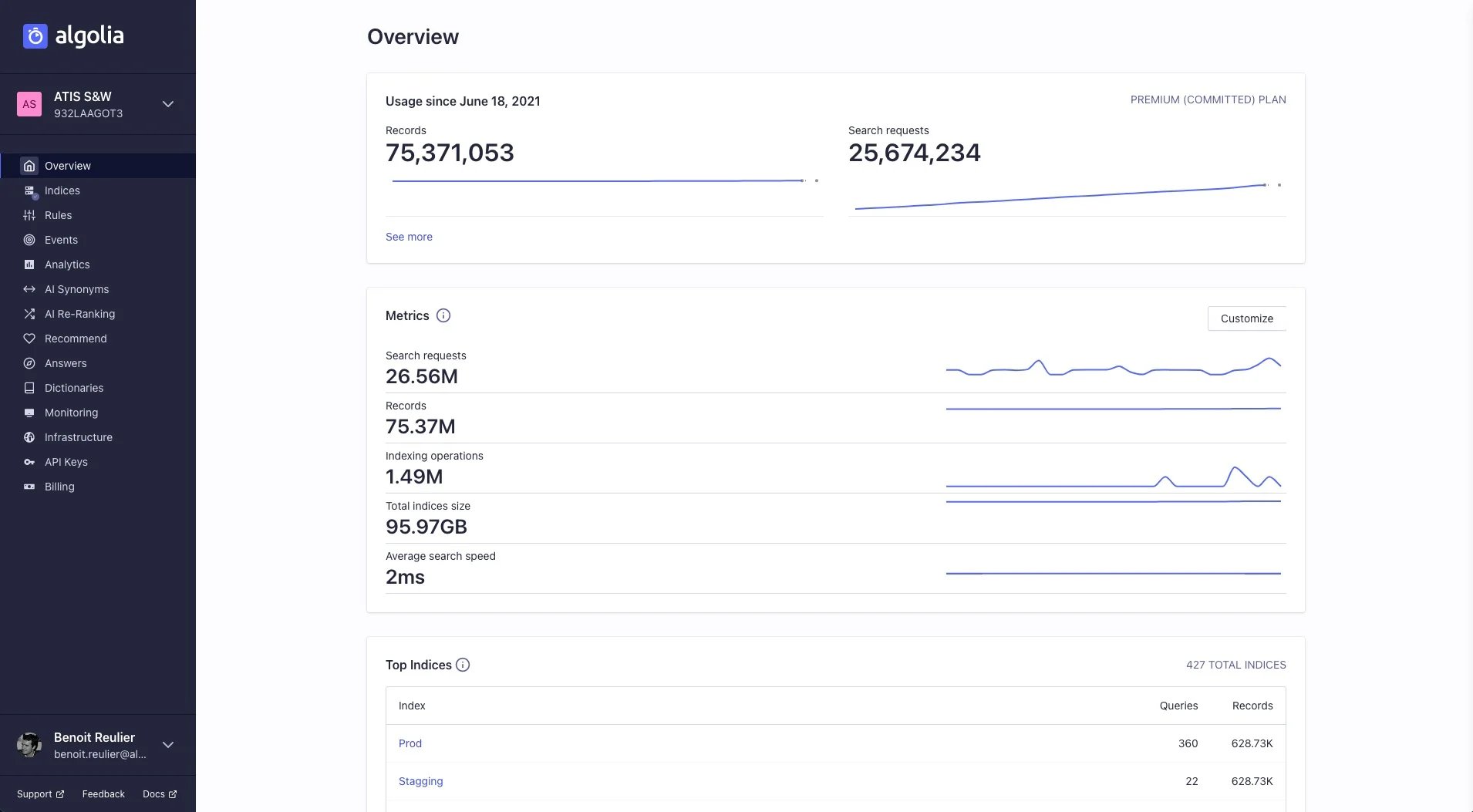Click the Top Indices info icon

pos(463,665)
